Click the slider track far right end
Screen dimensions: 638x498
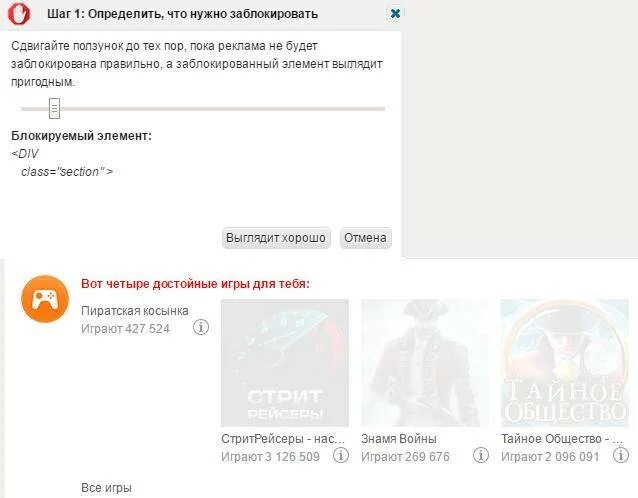pyautogui.click(x=382, y=109)
